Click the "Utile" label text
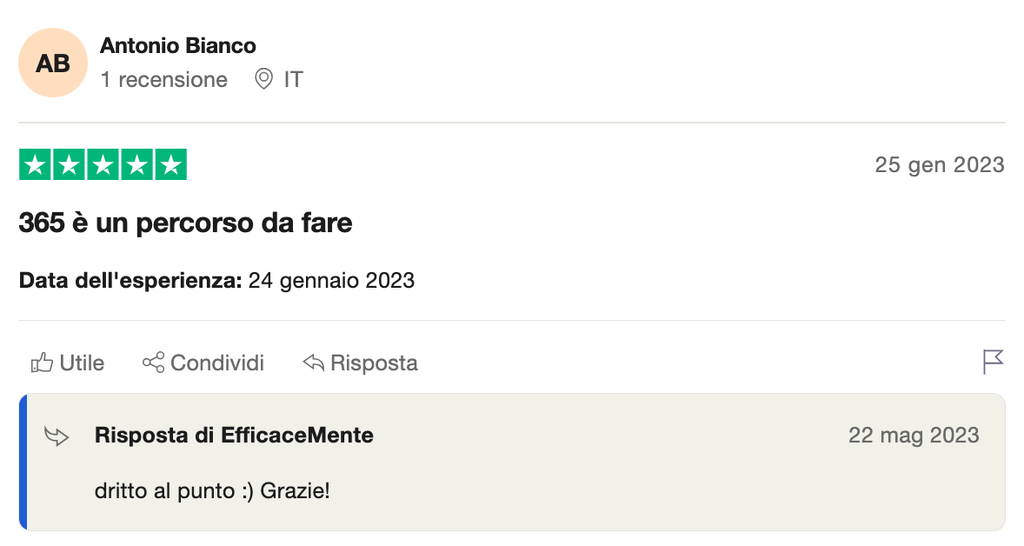1024x546 pixels. point(82,362)
